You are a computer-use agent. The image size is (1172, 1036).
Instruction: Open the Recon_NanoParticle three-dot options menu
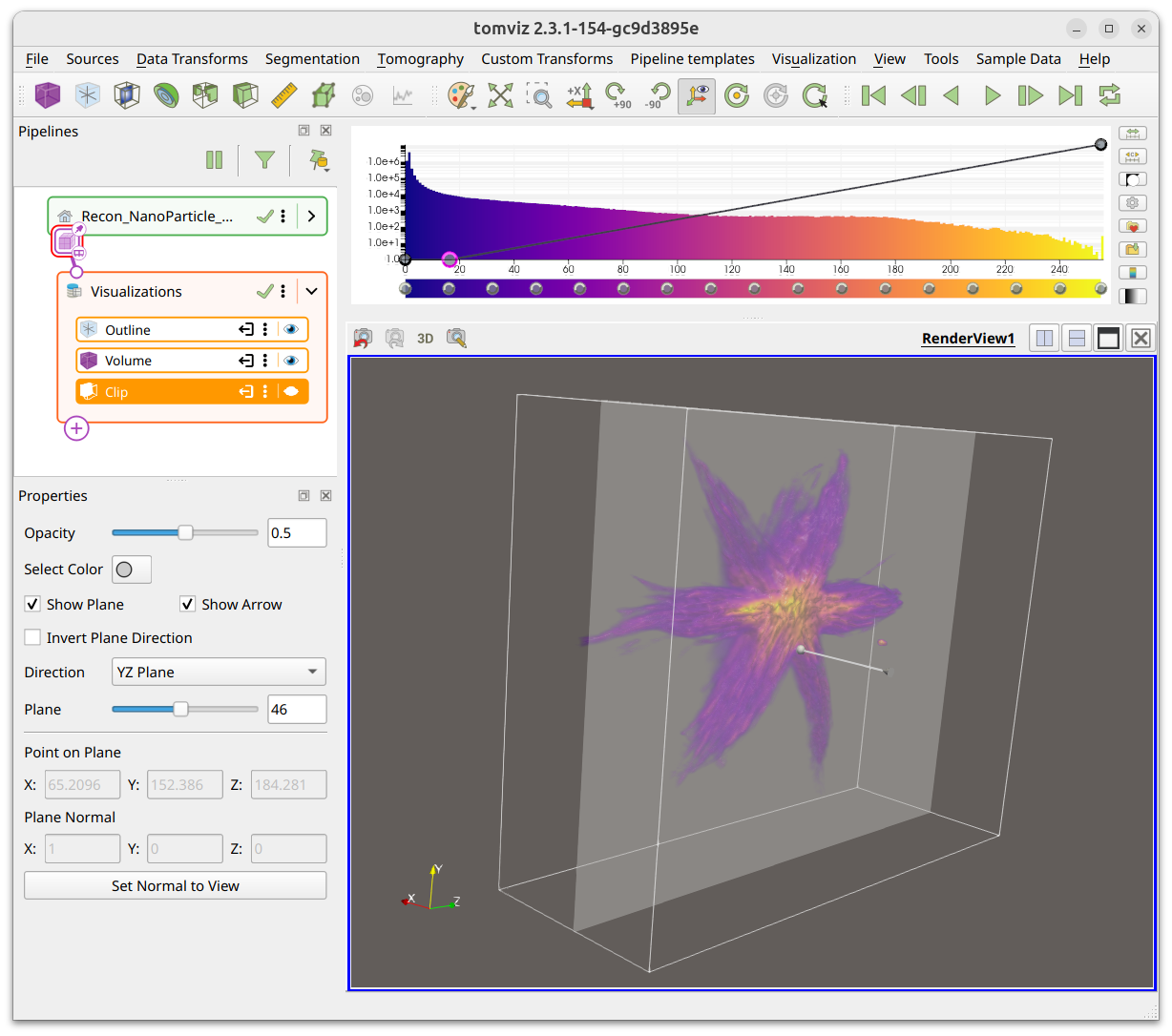coord(283,217)
